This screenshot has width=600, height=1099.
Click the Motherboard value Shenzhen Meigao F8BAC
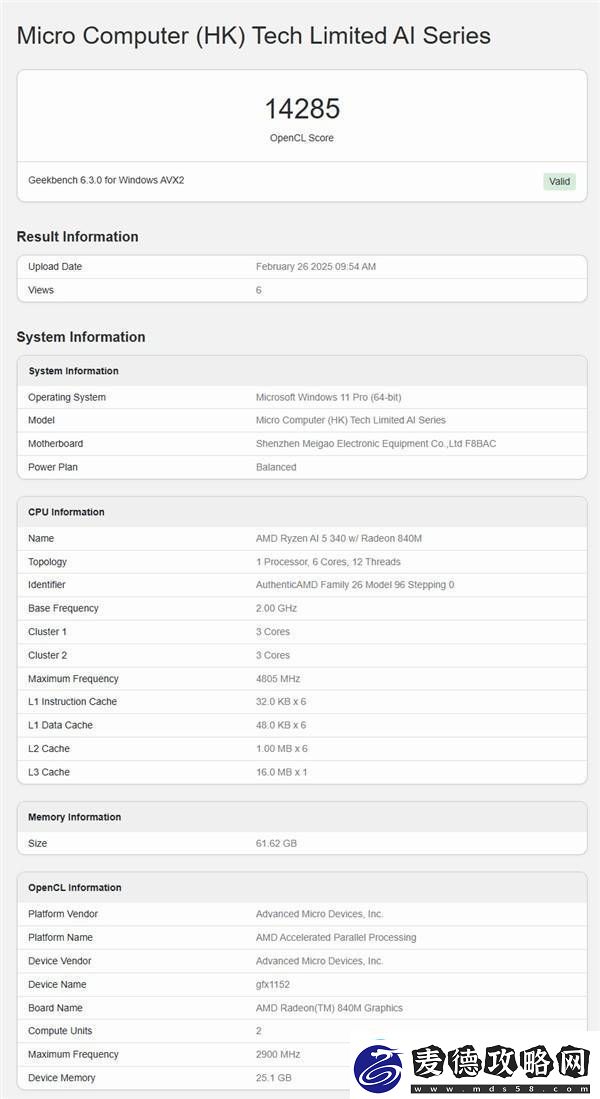click(376, 444)
